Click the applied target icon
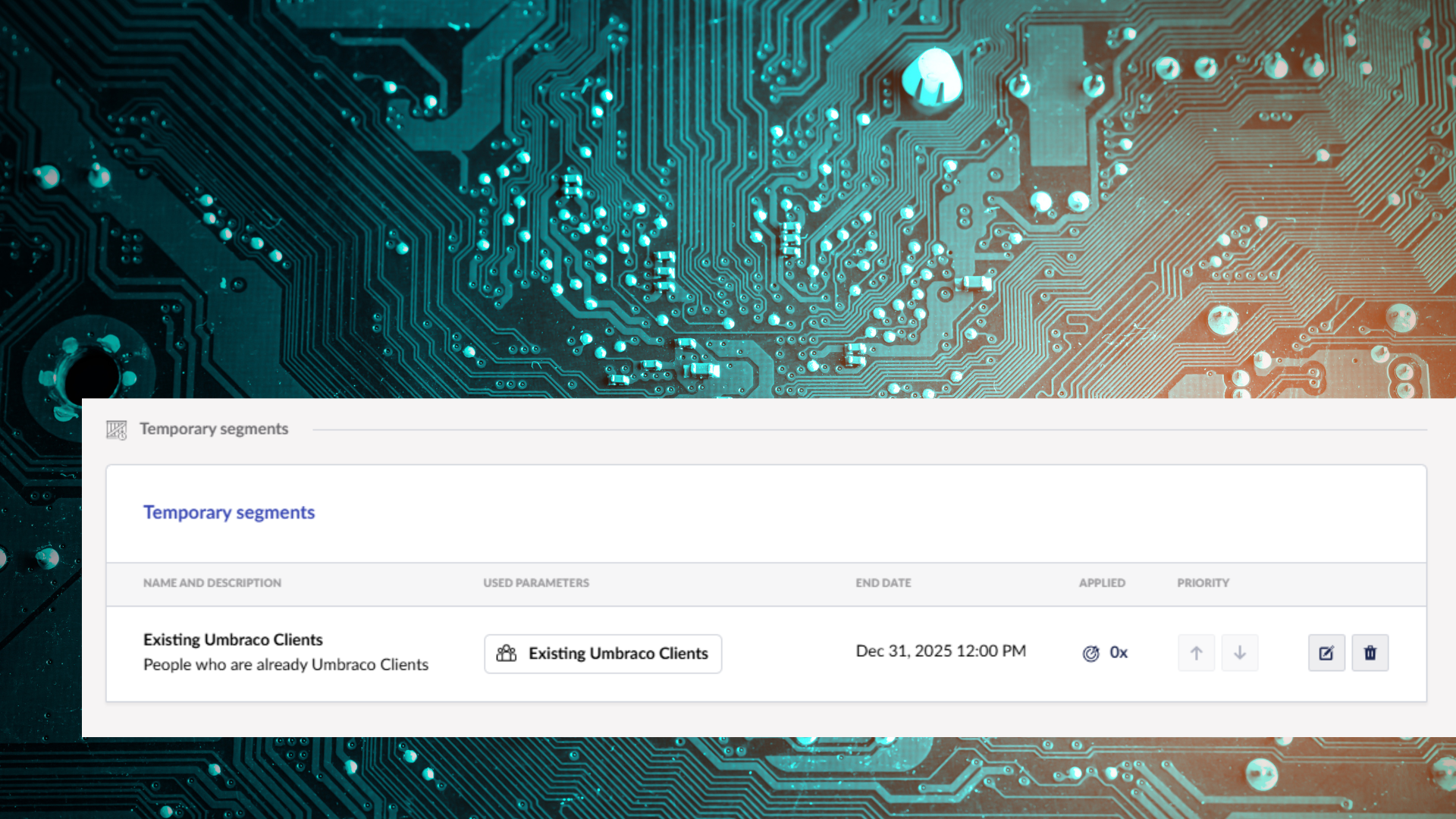This screenshot has width=1456, height=819. click(1090, 654)
